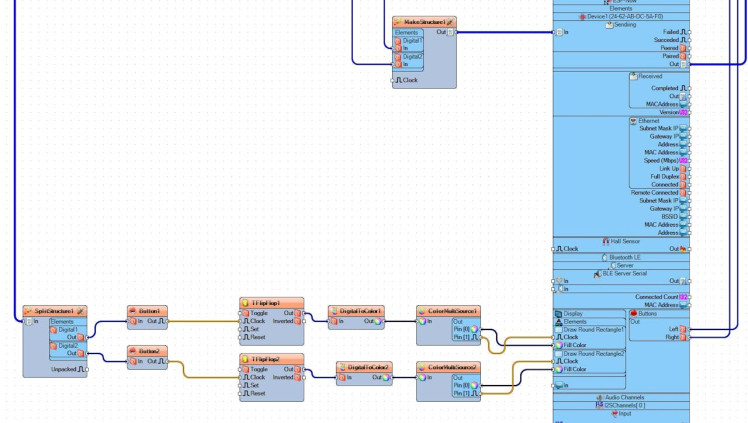Click the MakeStructure1 pencil edit icon
This screenshot has height=423, width=748.
pyautogui.click(x=450, y=22)
